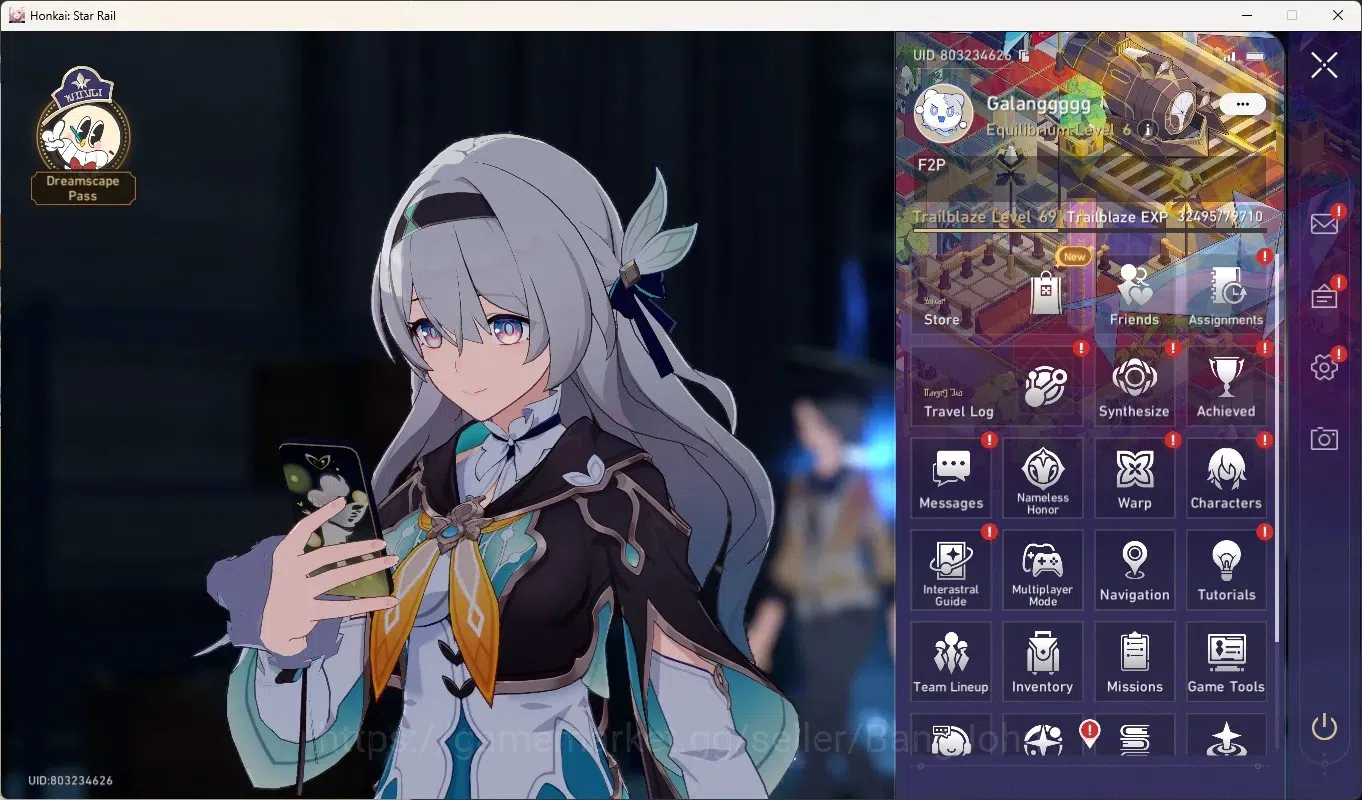
Task: Open the Inventory
Action: (1043, 662)
